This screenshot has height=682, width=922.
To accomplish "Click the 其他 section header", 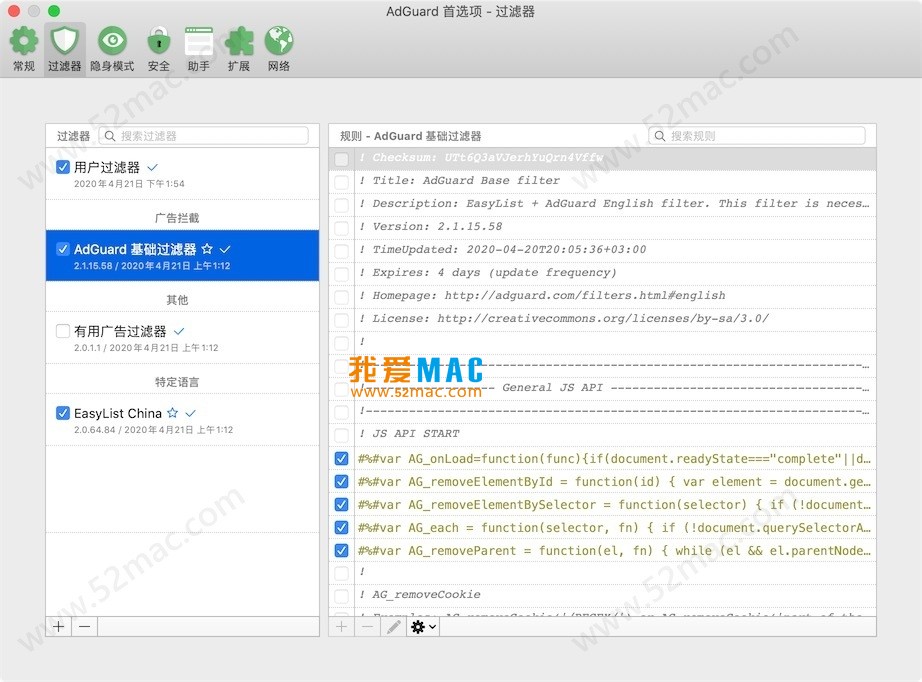I will pyautogui.click(x=177, y=300).
